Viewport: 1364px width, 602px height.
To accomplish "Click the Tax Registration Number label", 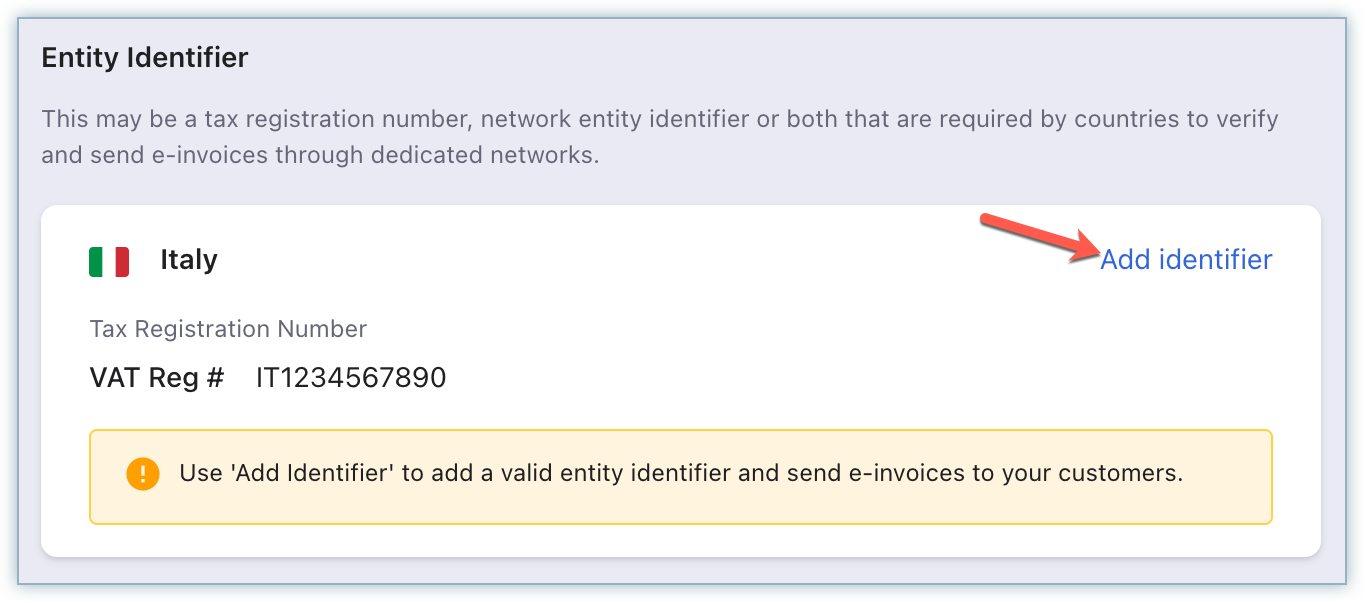I will click(228, 329).
